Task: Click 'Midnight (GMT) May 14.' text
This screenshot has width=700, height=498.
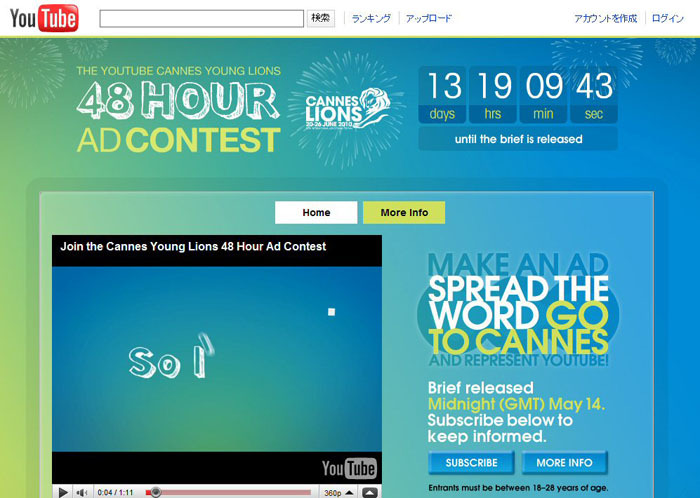Action: (x=517, y=404)
